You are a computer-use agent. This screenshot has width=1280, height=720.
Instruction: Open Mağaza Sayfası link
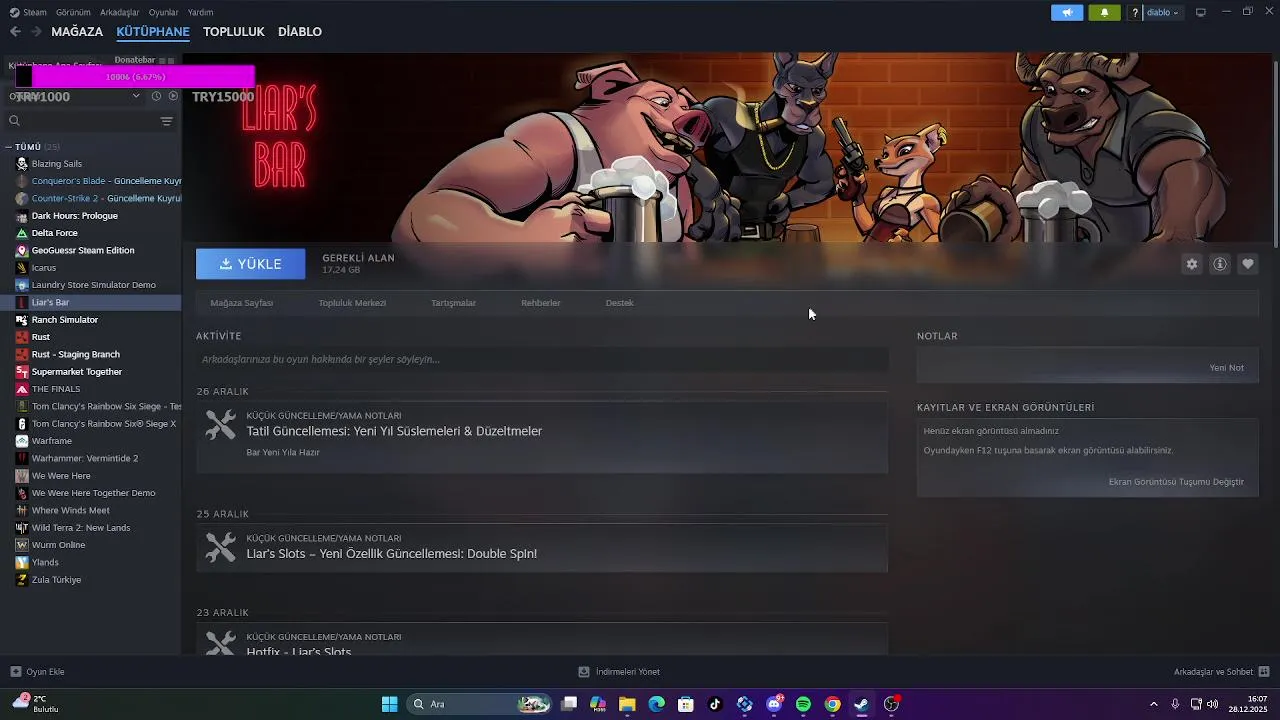coord(242,303)
